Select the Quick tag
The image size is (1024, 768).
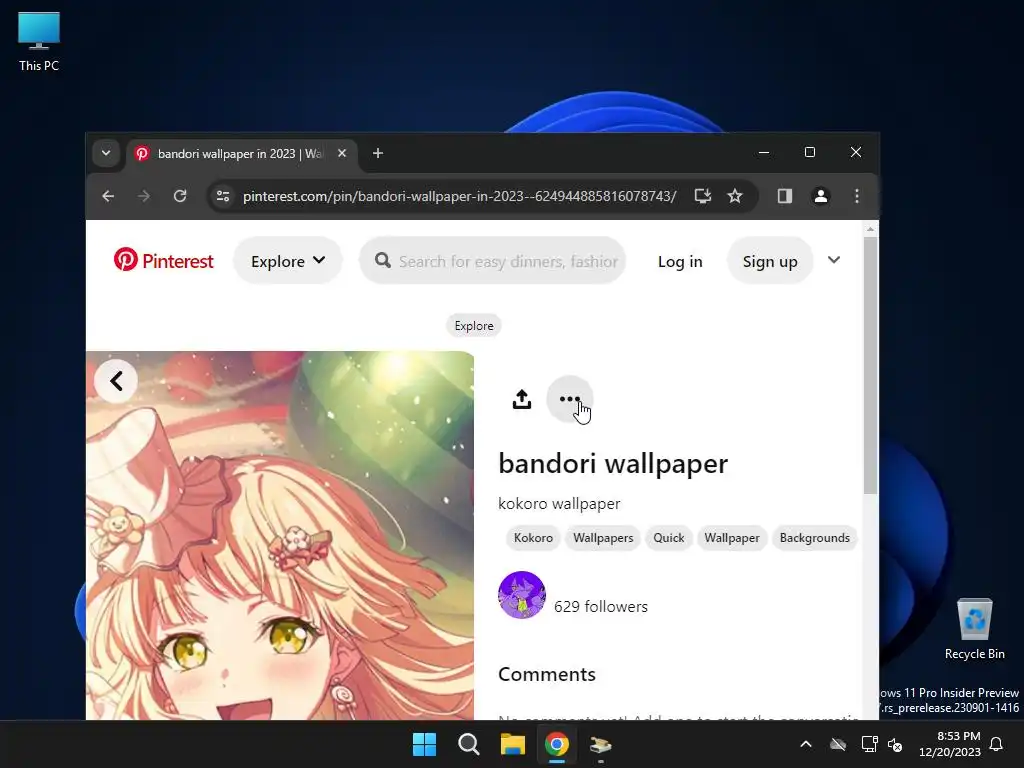669,537
